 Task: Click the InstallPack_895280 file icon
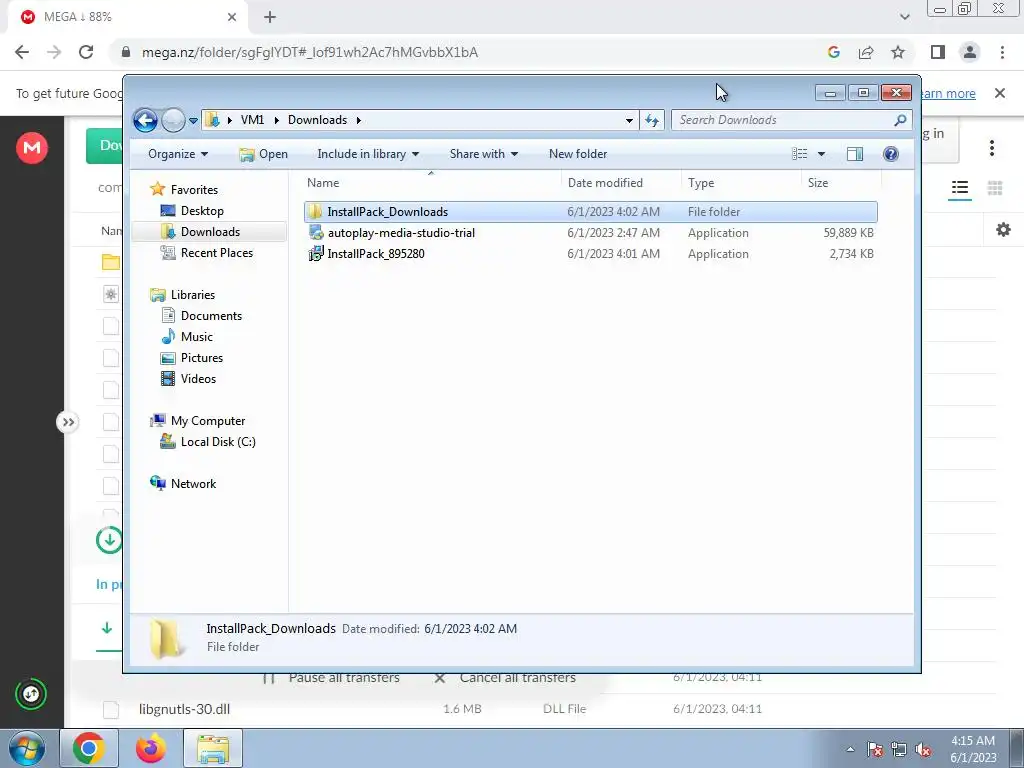[x=316, y=254]
